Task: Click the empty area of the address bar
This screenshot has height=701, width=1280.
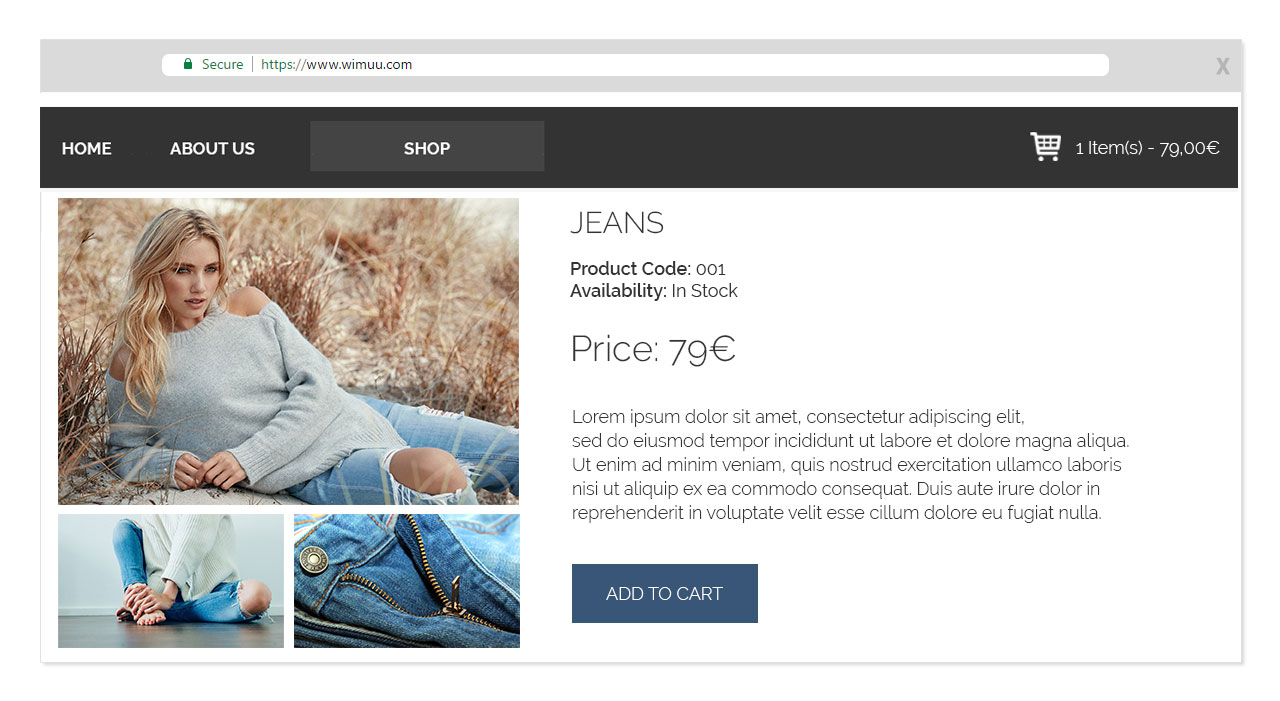Action: (760, 64)
